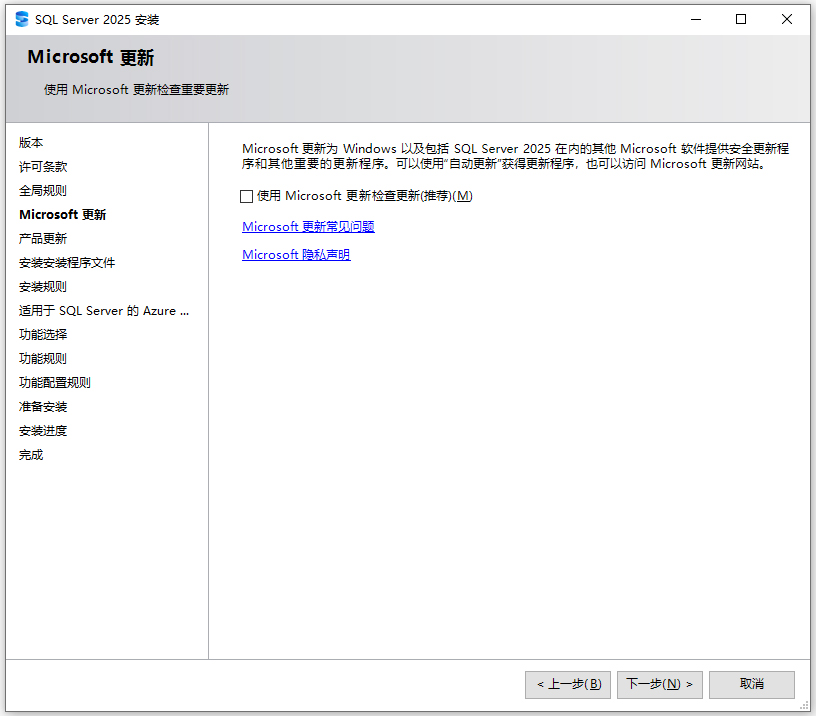Select the 功能配置规则 step in the sidebar
Screen dimensions: 816x716
pyautogui.click(x=55, y=382)
